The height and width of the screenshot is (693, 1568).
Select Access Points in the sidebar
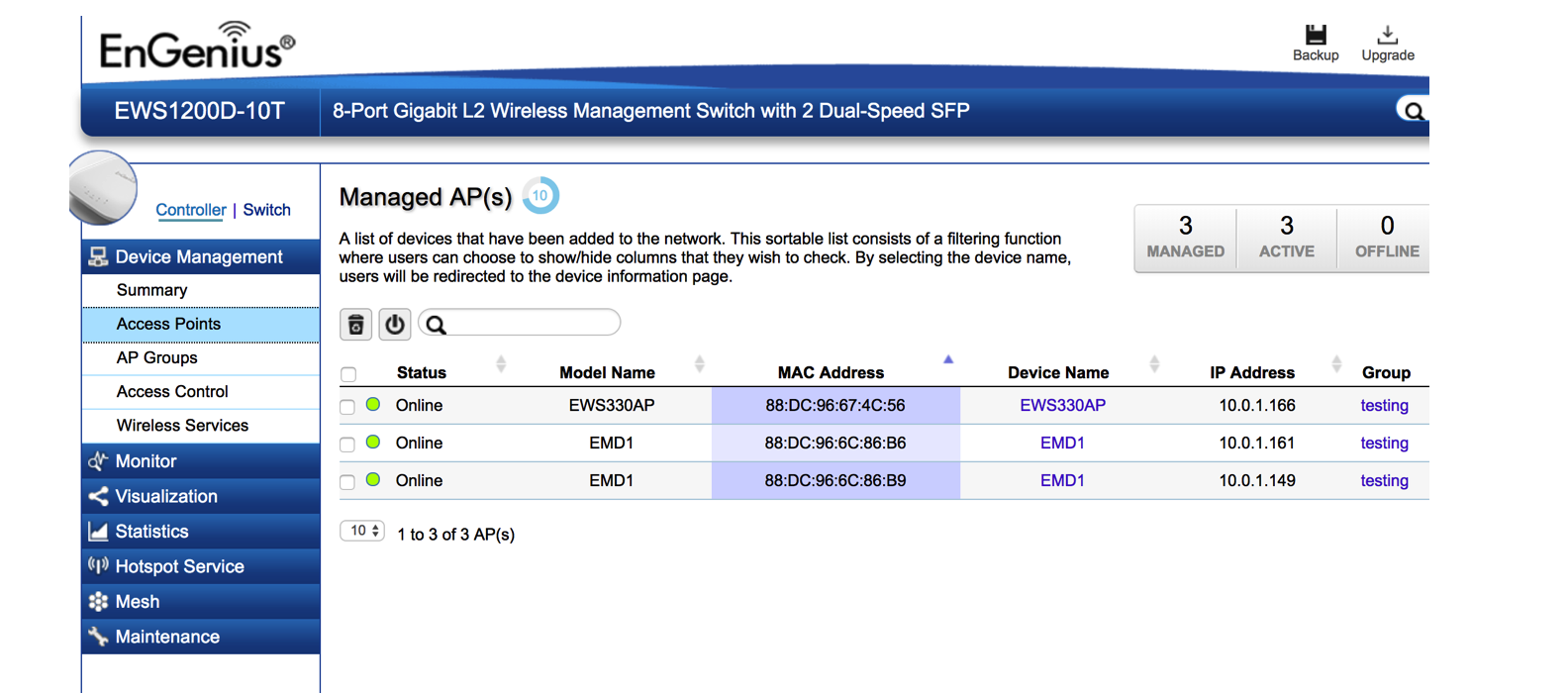201,324
